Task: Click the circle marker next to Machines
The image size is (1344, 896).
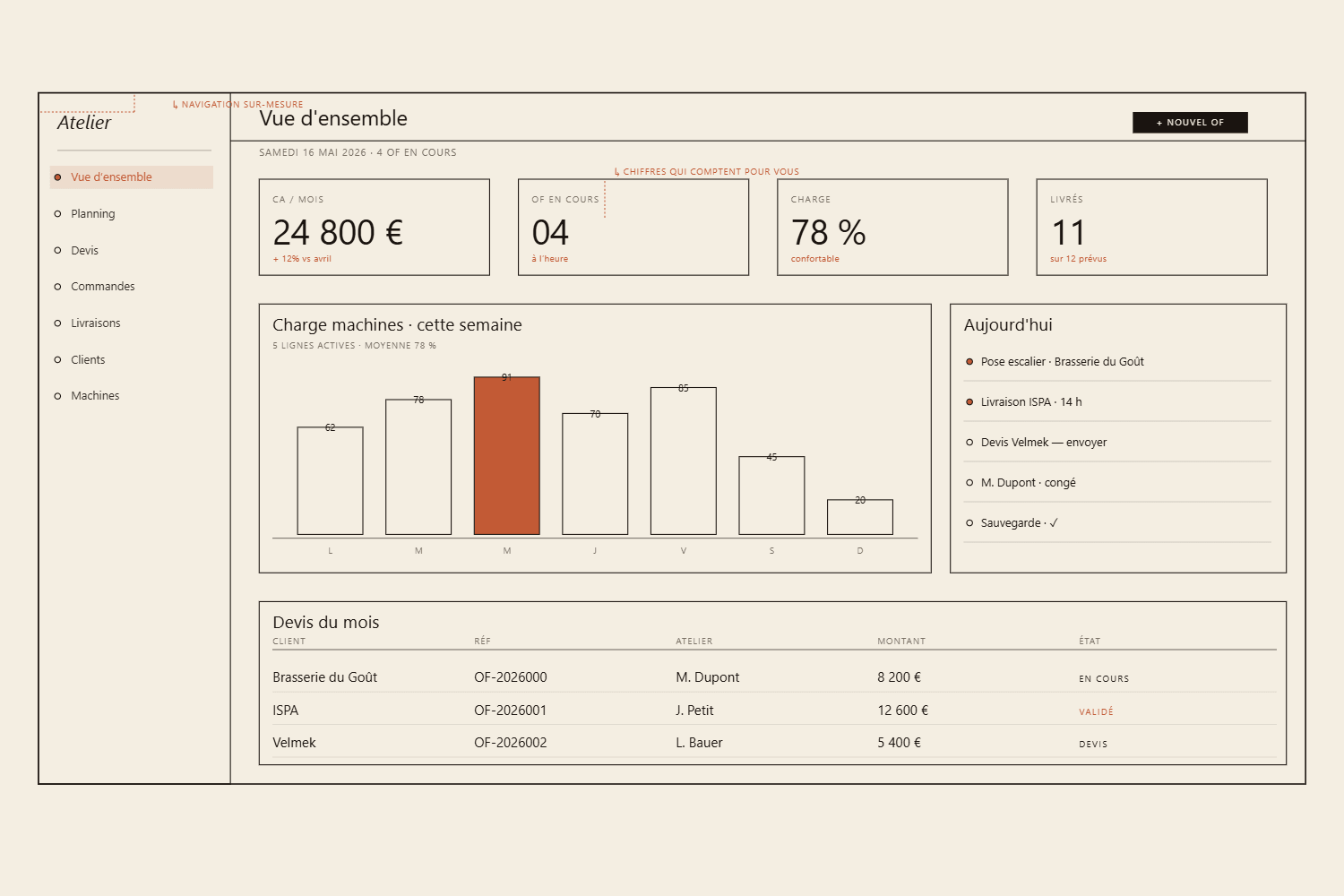Action: (x=58, y=396)
